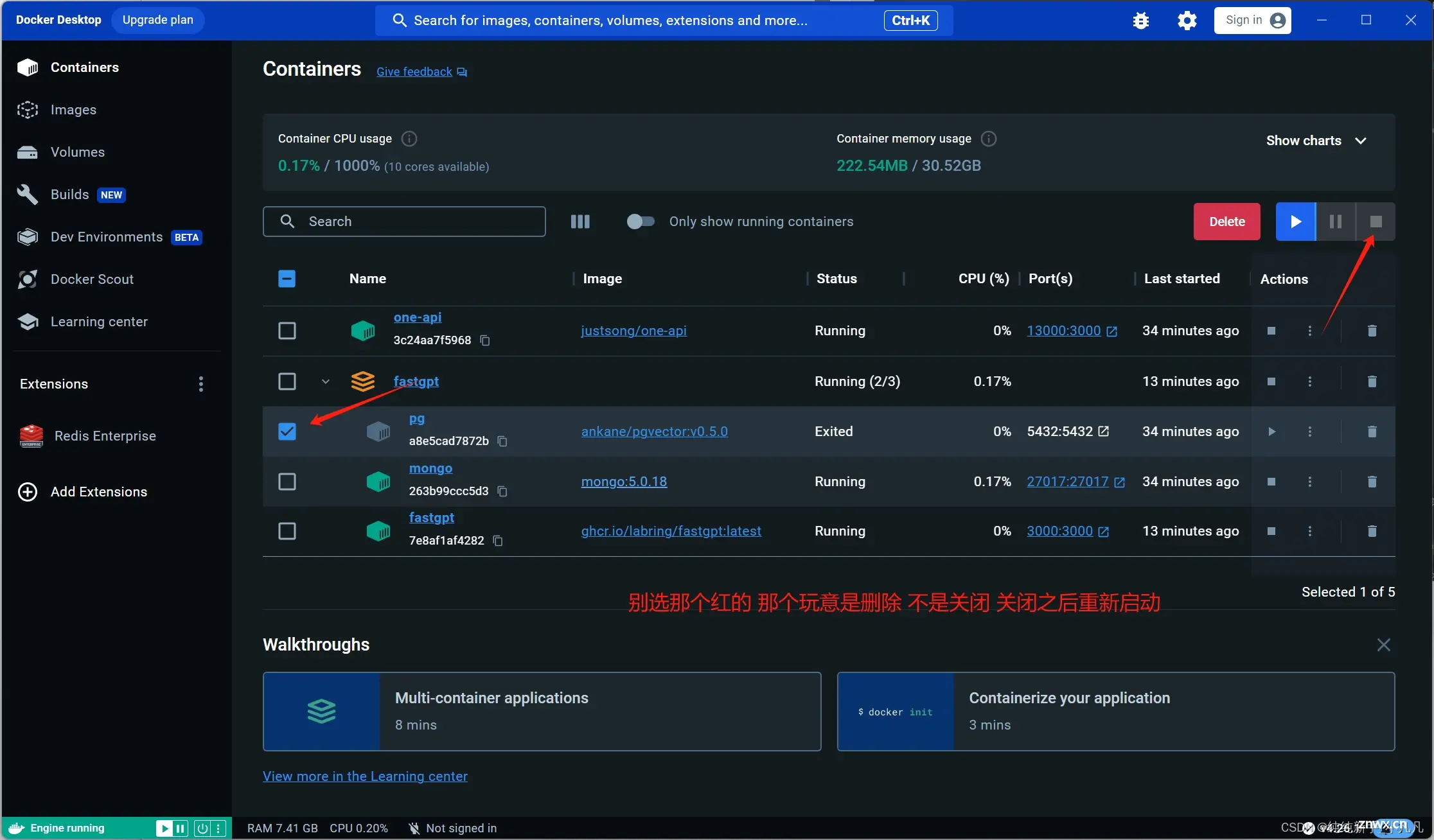Select the mongo container checkbox
Screen dimensions: 1434x840
pos(287,482)
